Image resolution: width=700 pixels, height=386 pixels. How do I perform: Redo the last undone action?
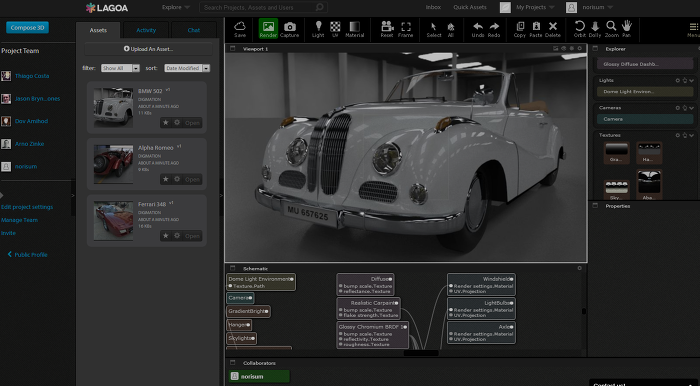494,29
